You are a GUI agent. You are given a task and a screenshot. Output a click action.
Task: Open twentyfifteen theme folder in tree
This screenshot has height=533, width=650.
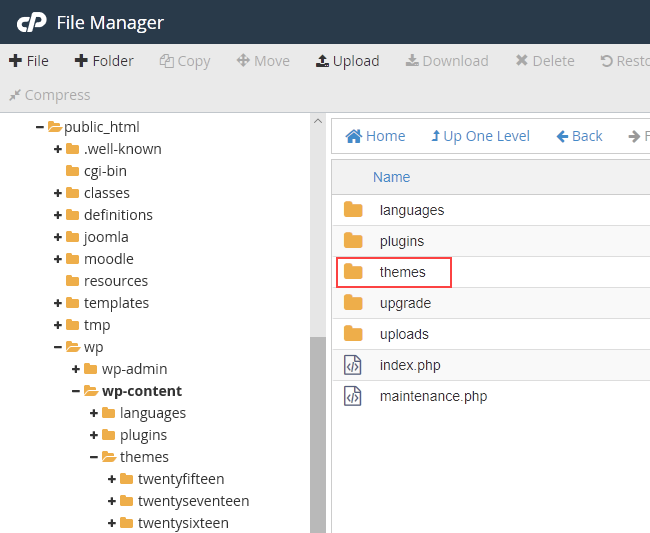[181, 479]
